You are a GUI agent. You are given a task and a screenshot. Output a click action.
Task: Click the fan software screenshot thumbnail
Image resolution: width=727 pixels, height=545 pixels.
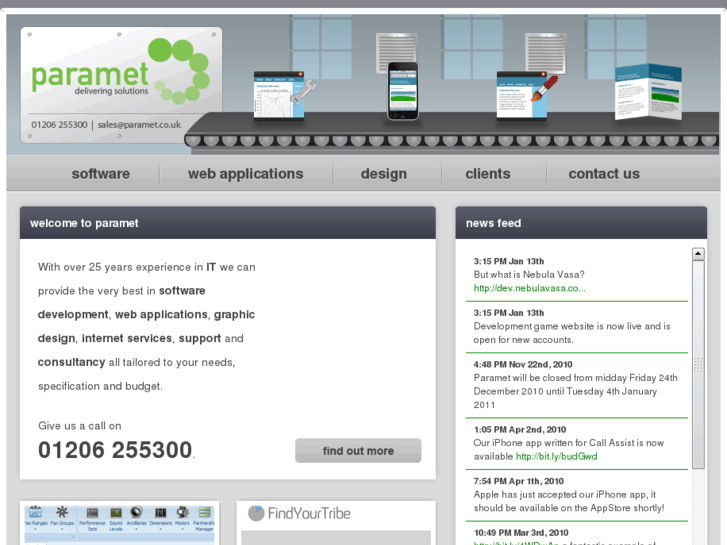click(119, 525)
